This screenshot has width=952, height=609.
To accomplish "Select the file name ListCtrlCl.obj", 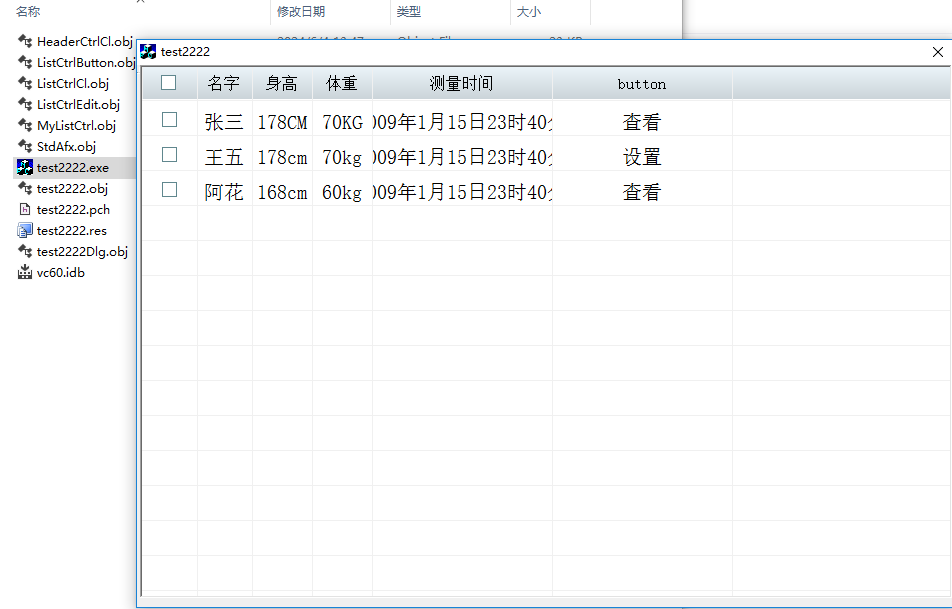I will click(73, 83).
